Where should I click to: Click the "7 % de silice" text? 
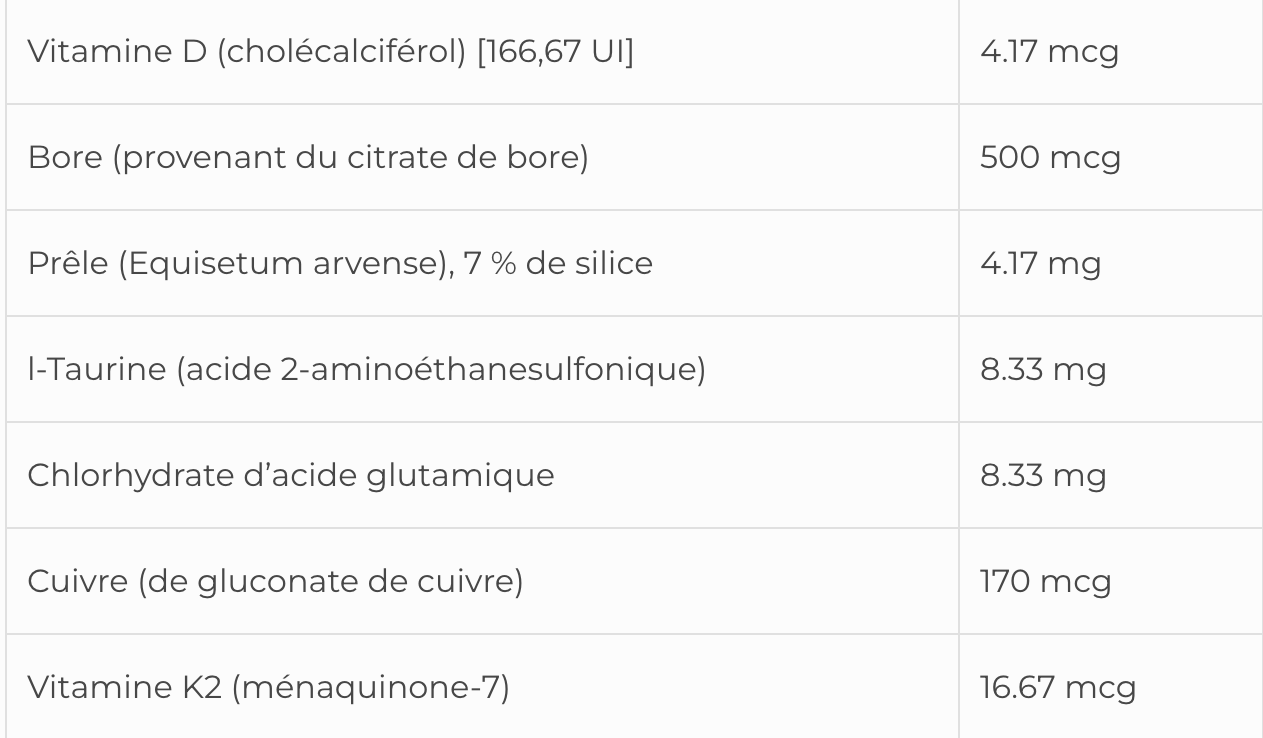558,264
